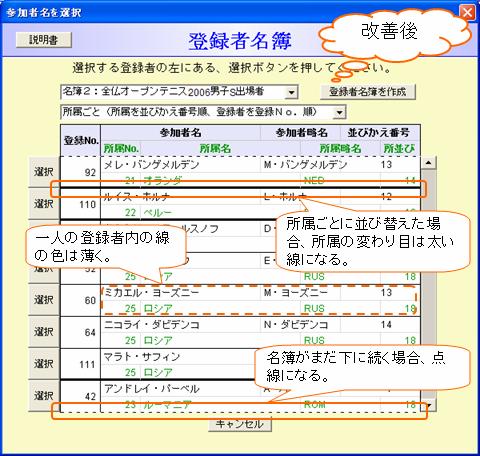Click the 参加者名 column header
The width and height of the screenshot is (480, 456).
180,133
